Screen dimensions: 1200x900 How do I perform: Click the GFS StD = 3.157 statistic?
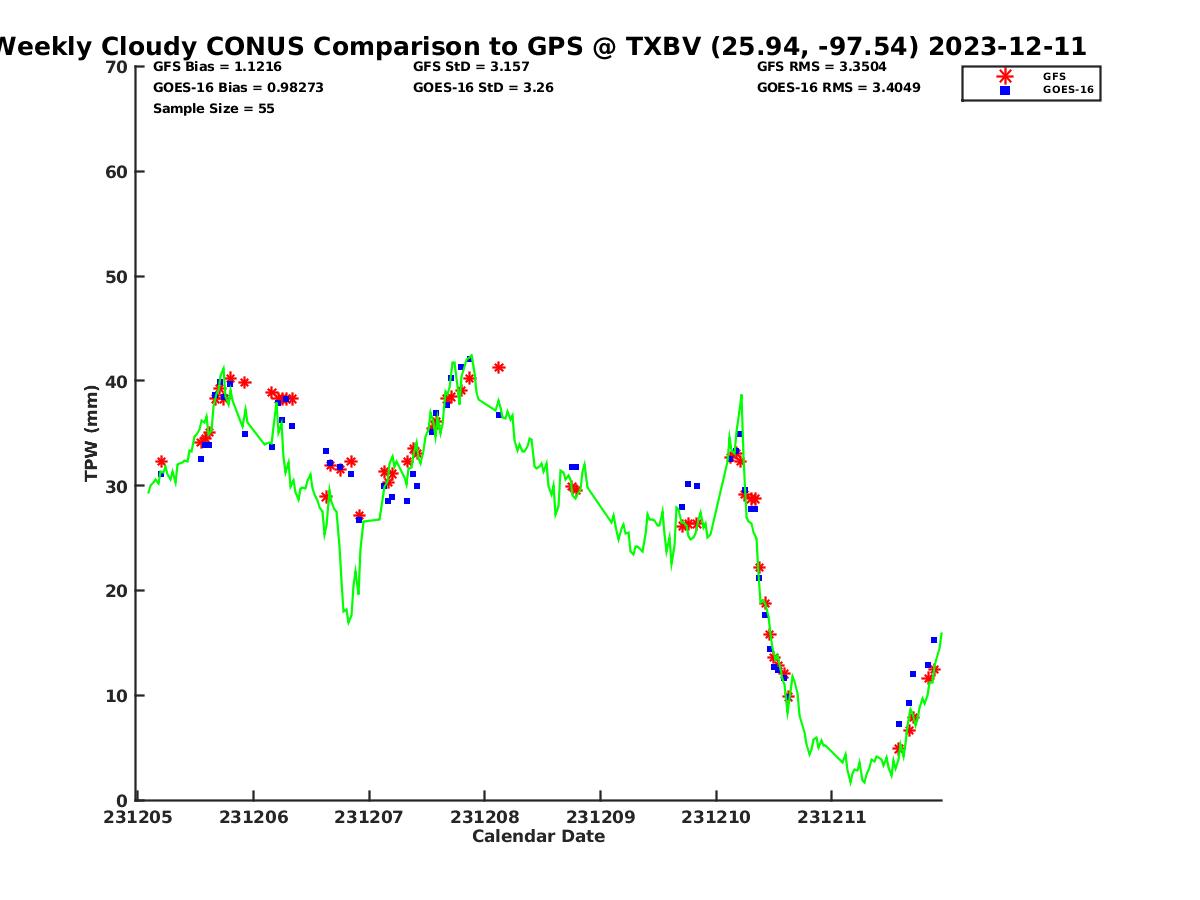click(471, 67)
